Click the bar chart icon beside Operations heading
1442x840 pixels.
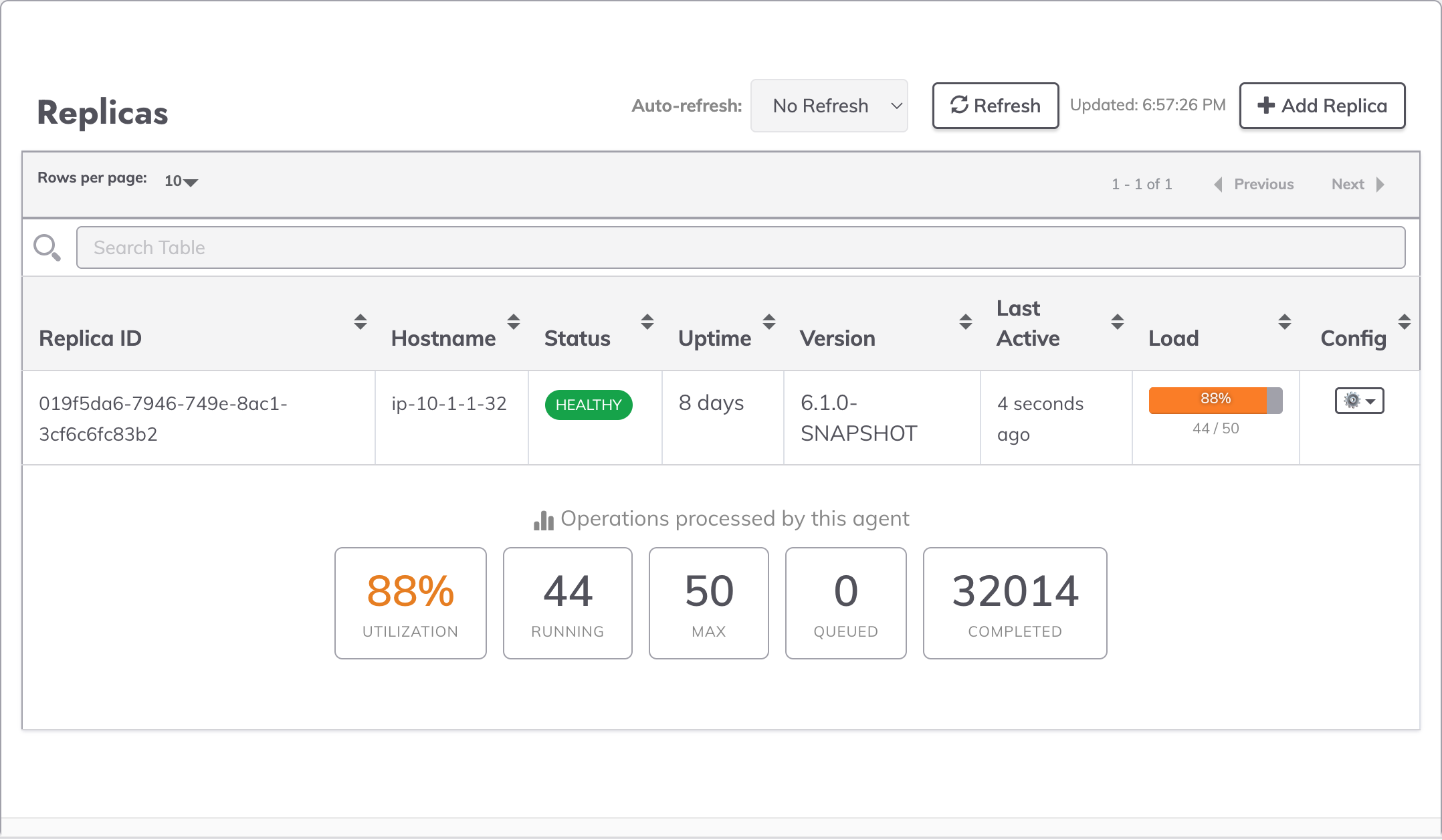tap(544, 520)
